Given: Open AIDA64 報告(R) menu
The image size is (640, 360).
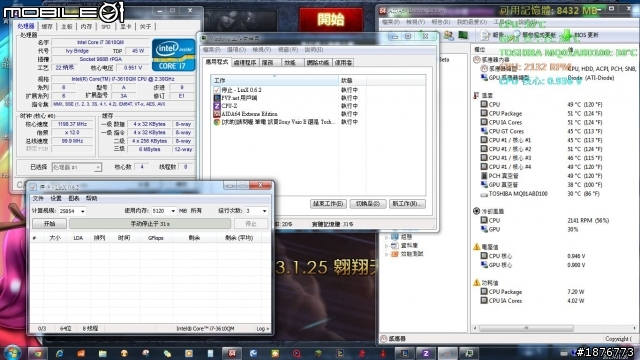Looking at the screenshot, I should [x=441, y=22].
